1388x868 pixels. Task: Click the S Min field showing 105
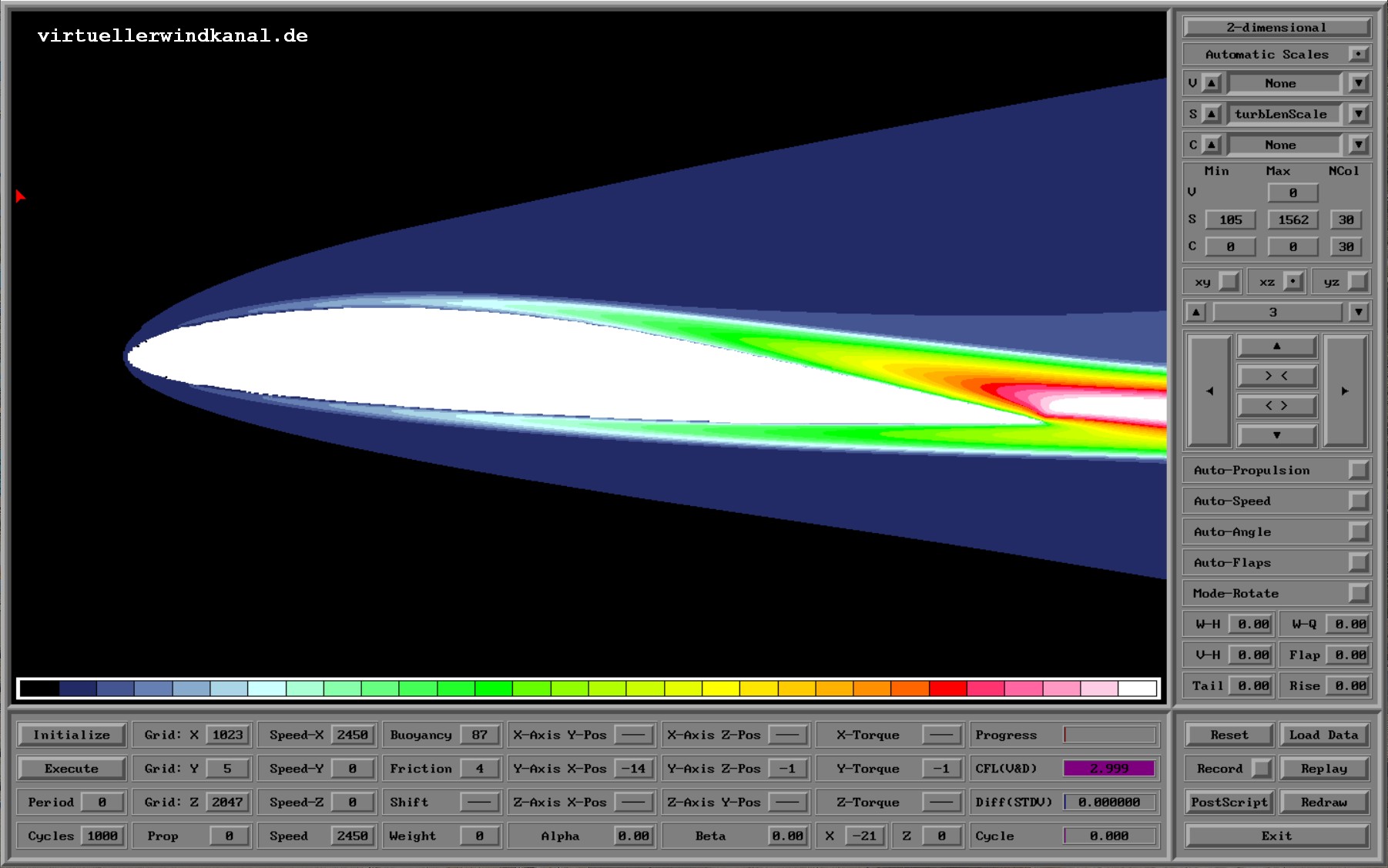1231,220
